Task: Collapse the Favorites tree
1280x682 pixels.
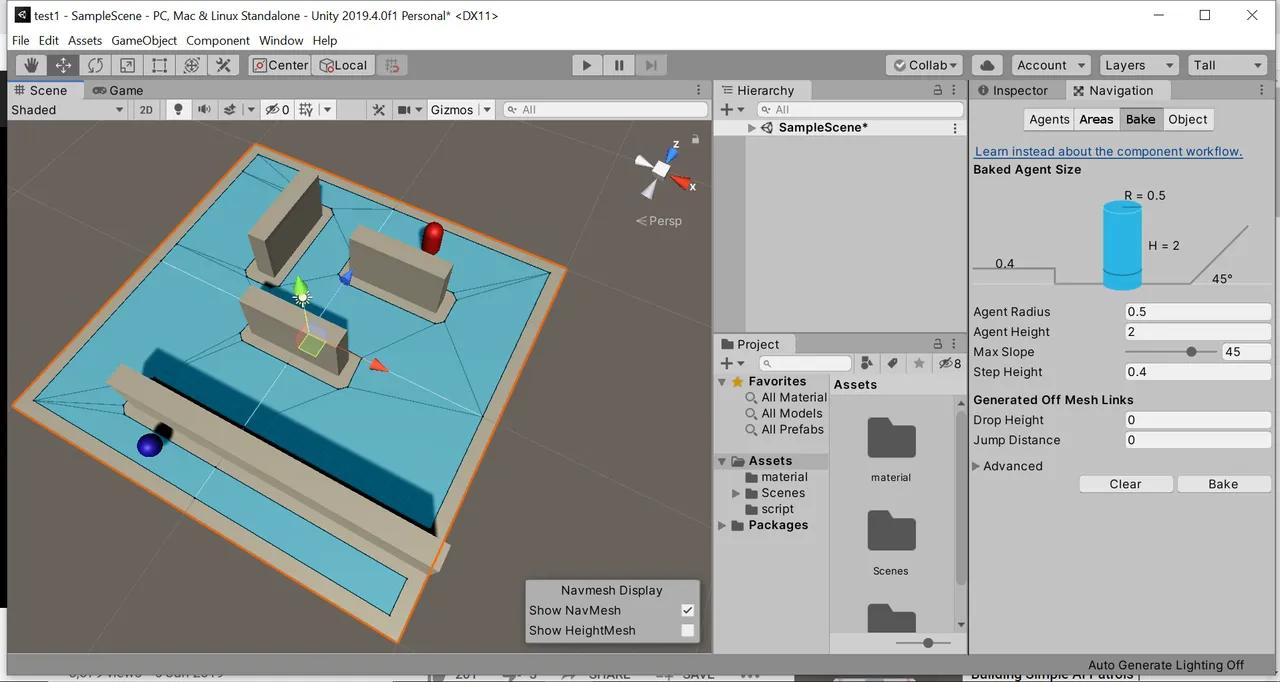Action: (x=722, y=382)
